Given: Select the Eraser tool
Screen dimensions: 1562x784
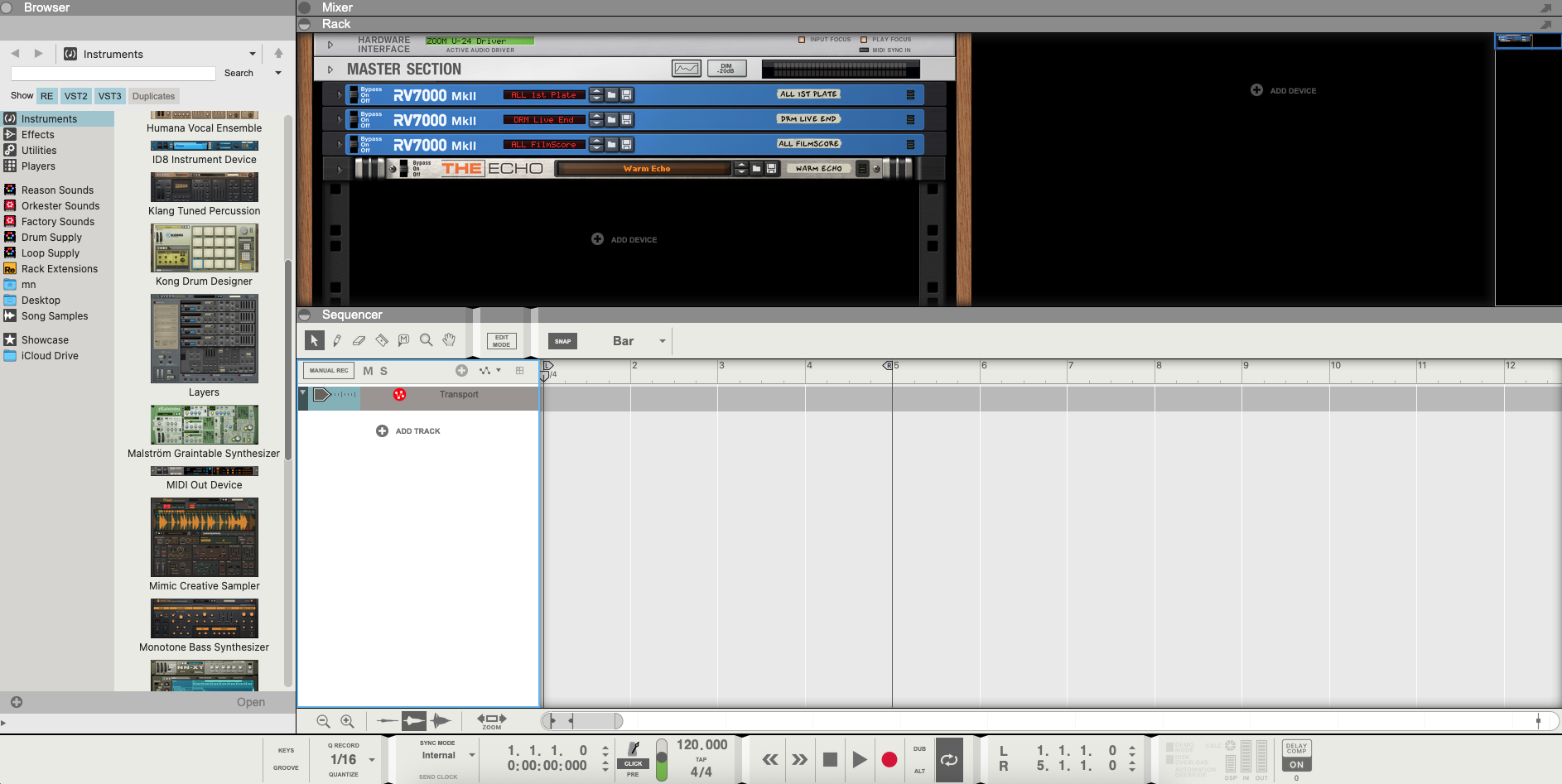Looking at the screenshot, I should (359, 340).
